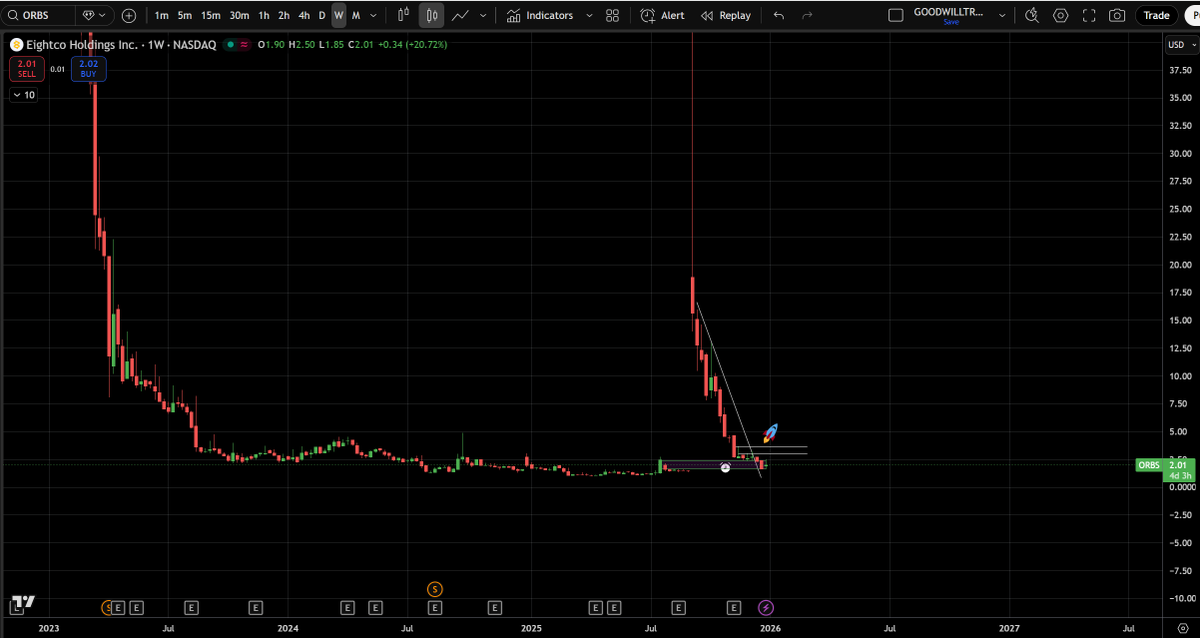Open the ORBS symbol search box
This screenshot has width=1200, height=638.
tap(40, 15)
